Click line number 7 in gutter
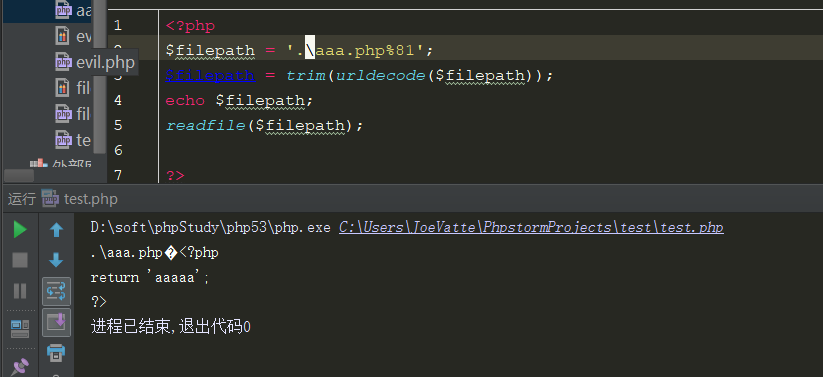Image resolution: width=823 pixels, height=377 pixels. tap(117, 174)
